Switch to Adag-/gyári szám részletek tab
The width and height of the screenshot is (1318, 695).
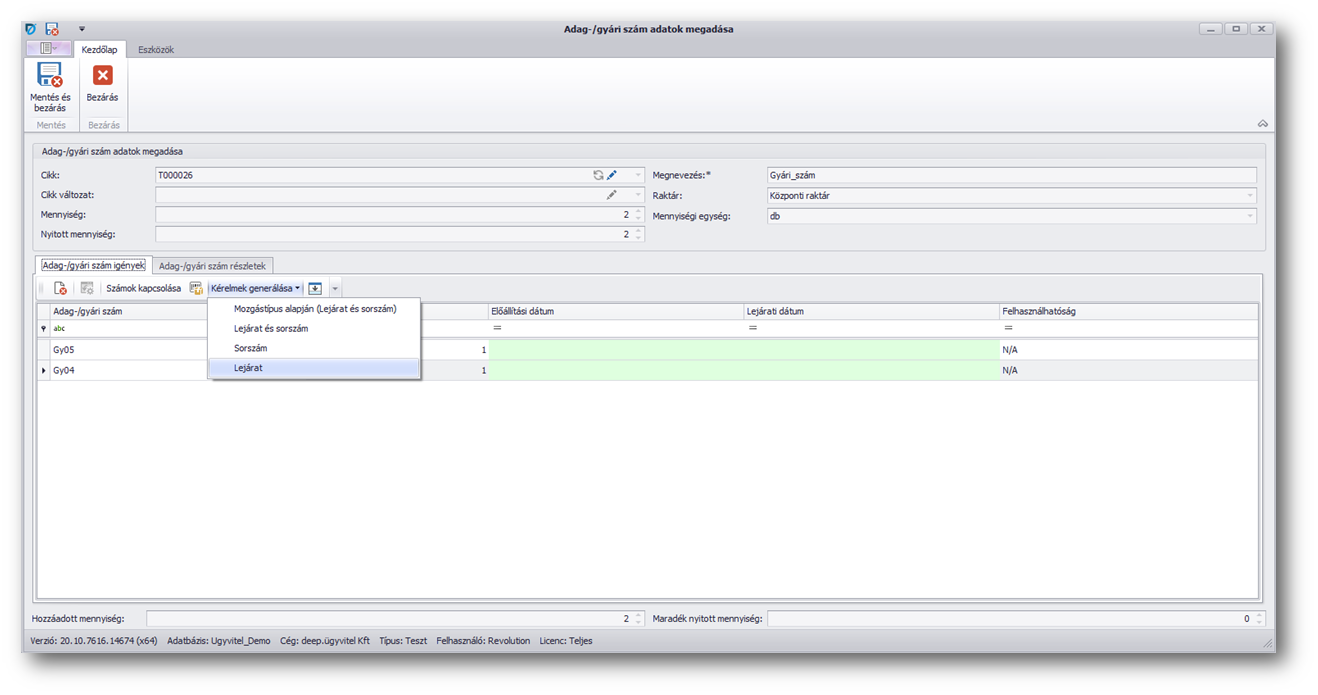(212, 266)
